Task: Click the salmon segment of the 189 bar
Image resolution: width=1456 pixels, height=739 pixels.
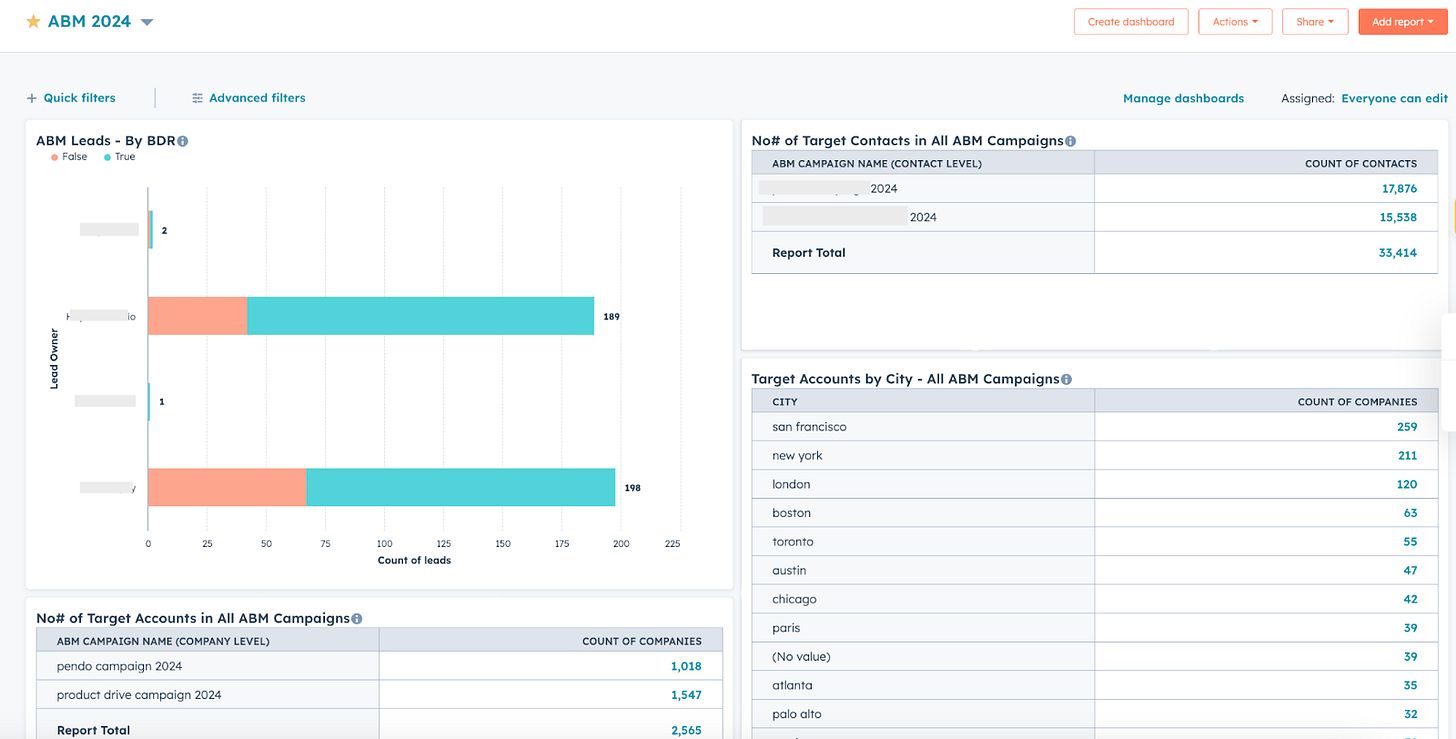Action: tap(198, 316)
